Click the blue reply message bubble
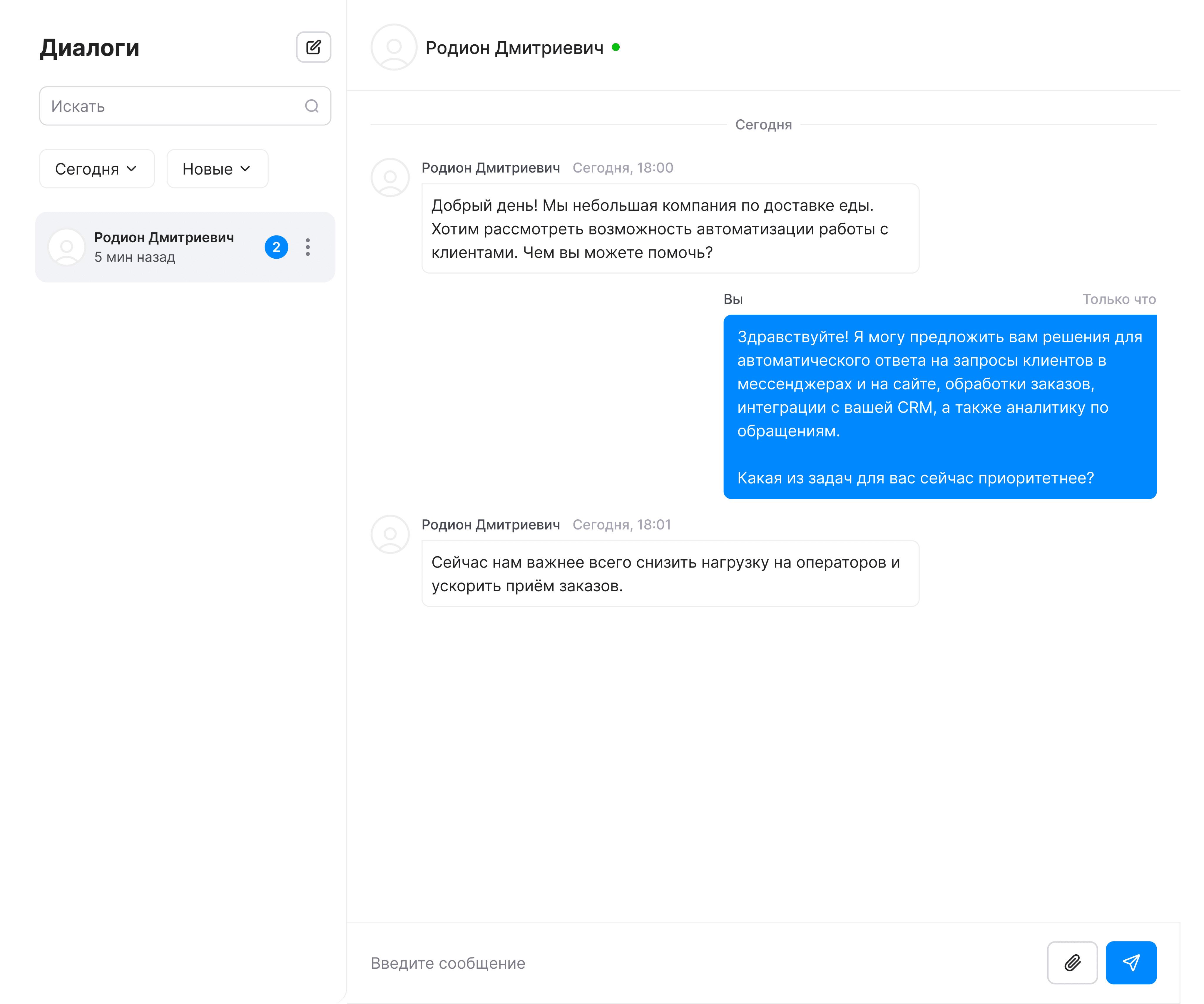 (939, 406)
